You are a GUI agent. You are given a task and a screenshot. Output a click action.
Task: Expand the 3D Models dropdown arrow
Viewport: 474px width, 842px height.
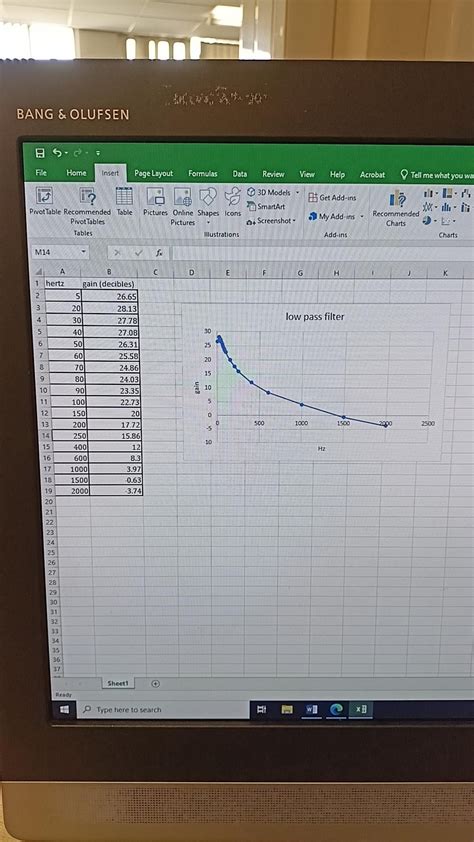[297, 192]
